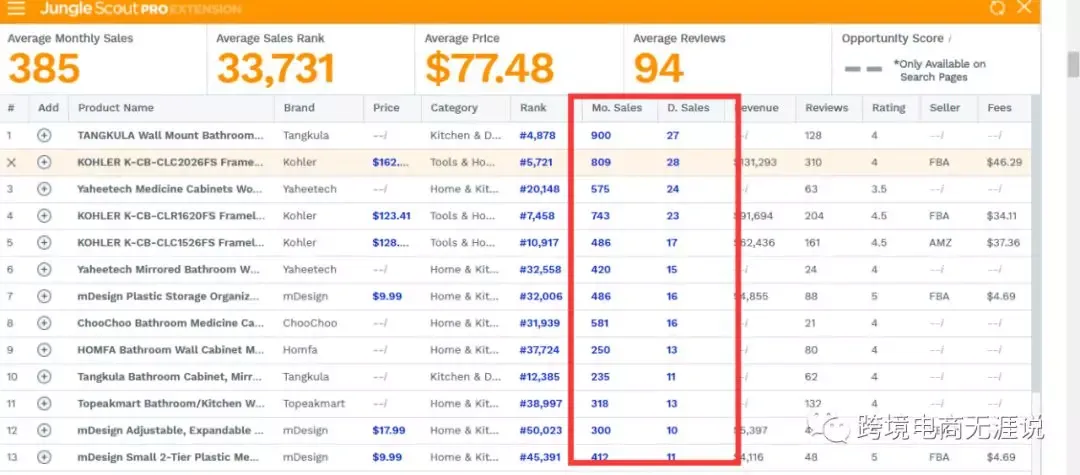Image resolution: width=1080 pixels, height=475 pixels.
Task: Sort by Seller column header
Action: 944,108
